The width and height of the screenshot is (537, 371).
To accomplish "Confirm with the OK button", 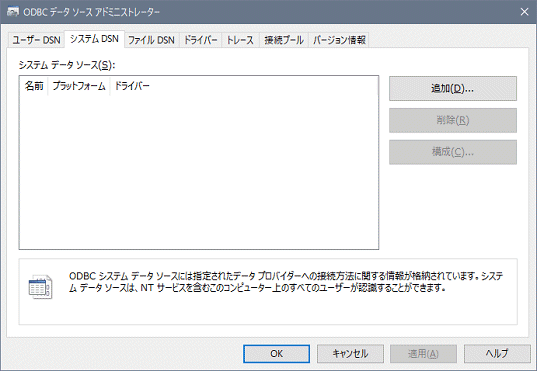I will point(276,354).
